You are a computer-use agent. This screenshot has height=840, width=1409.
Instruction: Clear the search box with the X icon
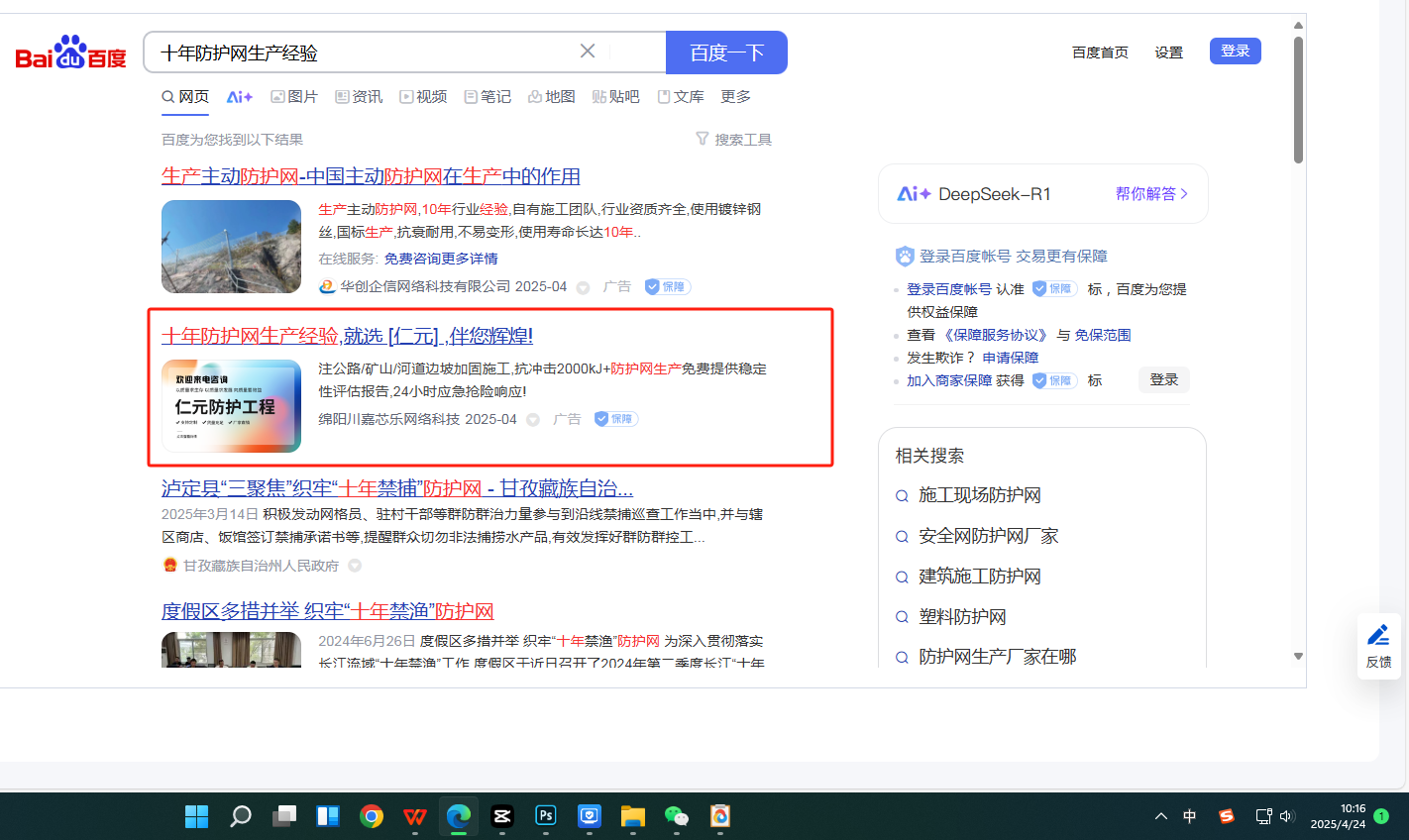pyautogui.click(x=588, y=52)
